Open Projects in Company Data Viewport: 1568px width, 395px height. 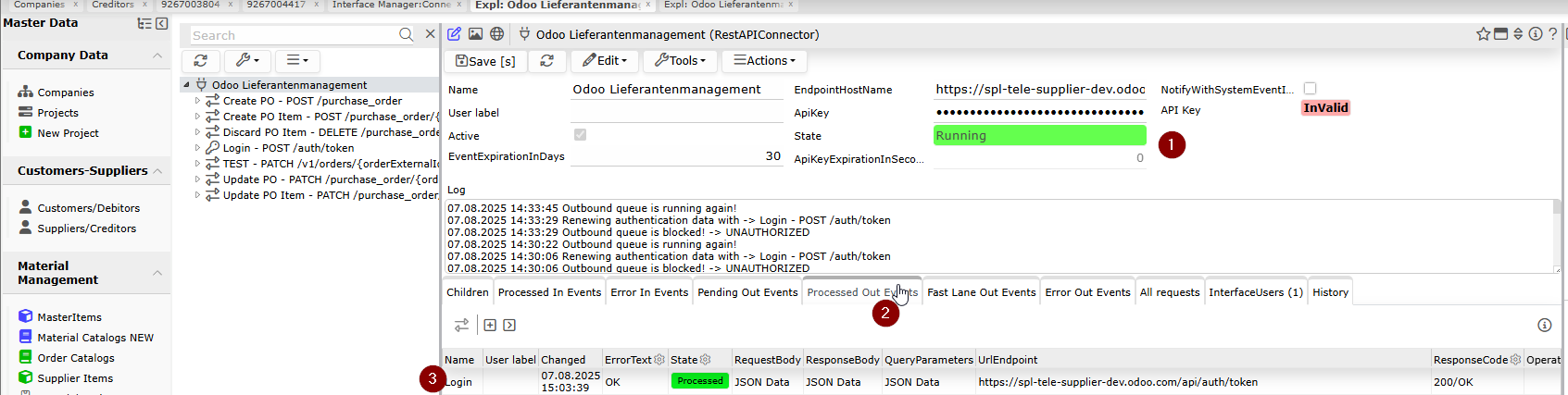pos(57,113)
